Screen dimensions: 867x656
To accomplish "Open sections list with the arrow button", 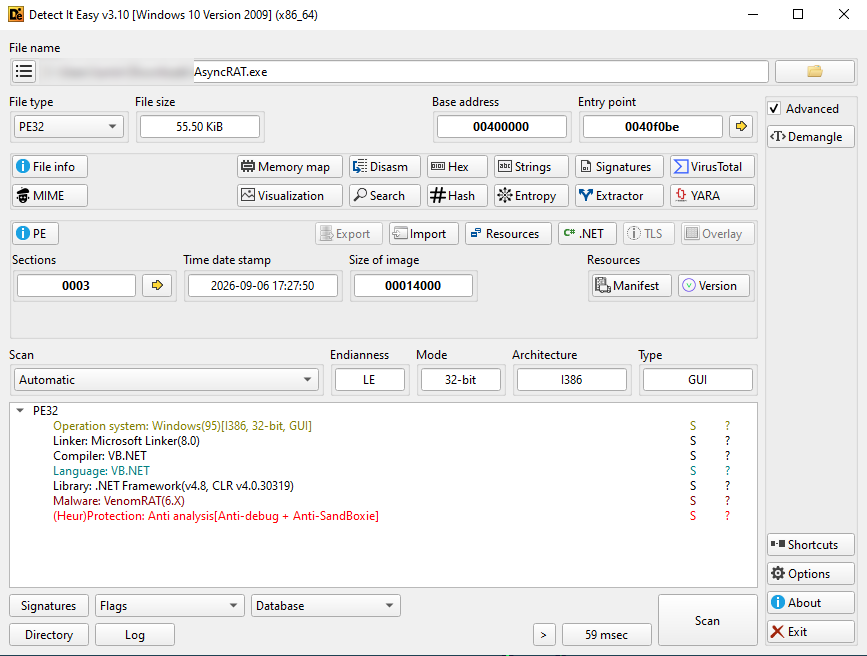I will click(157, 285).
